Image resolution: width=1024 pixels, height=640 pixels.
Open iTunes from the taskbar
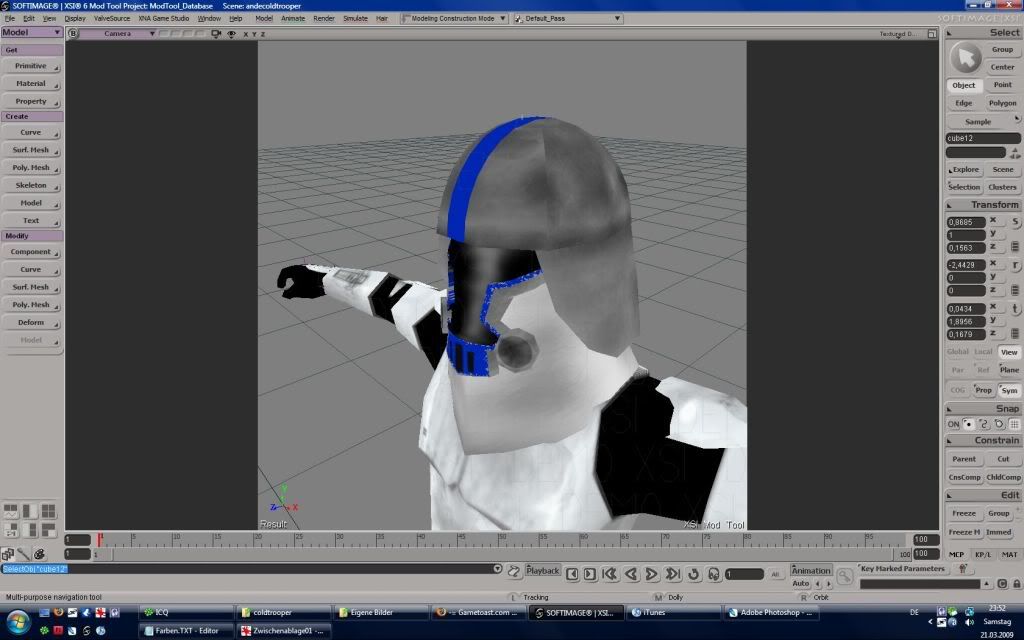673,613
